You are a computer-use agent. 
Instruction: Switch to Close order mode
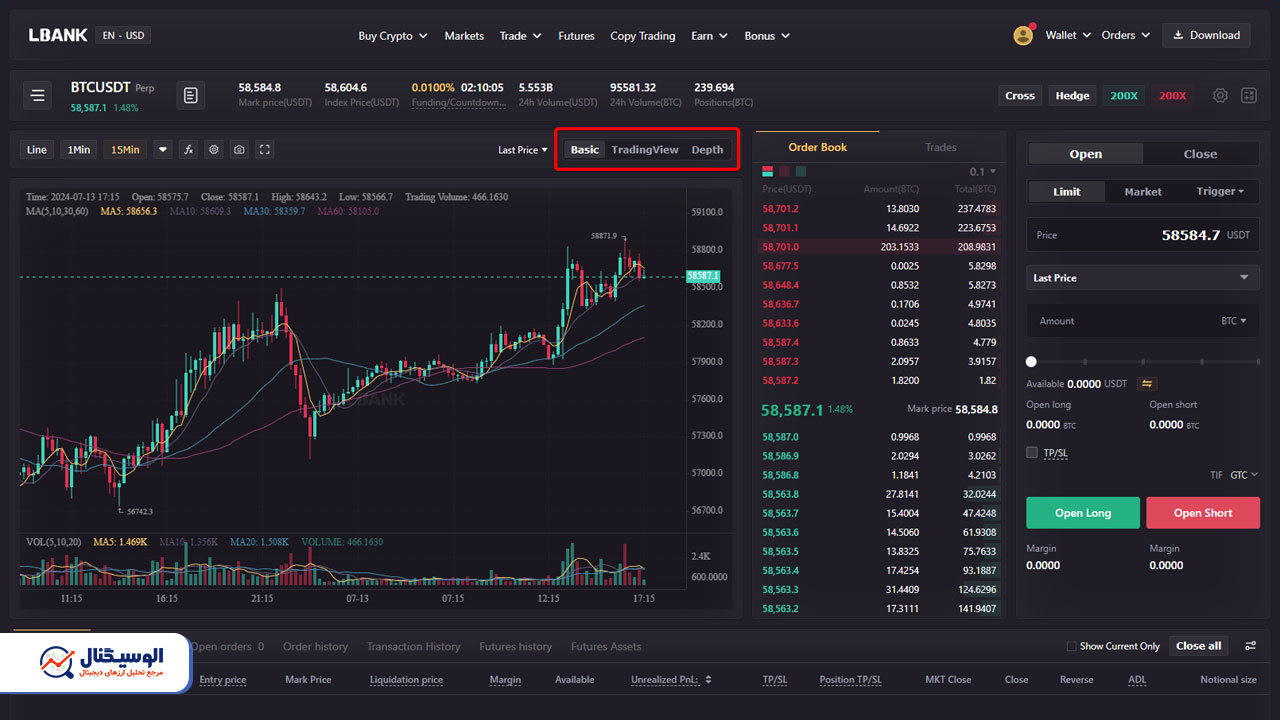pos(1200,154)
